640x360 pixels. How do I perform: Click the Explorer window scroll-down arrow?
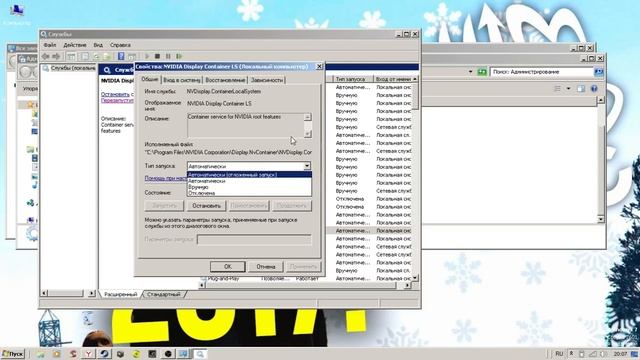point(600,219)
